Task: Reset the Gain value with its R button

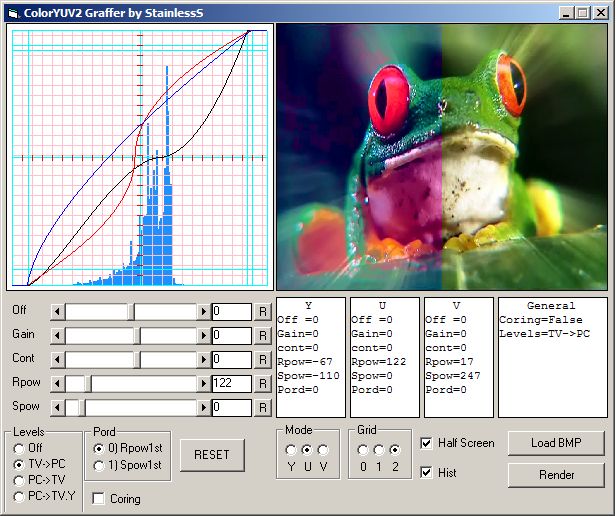Action: click(262, 336)
